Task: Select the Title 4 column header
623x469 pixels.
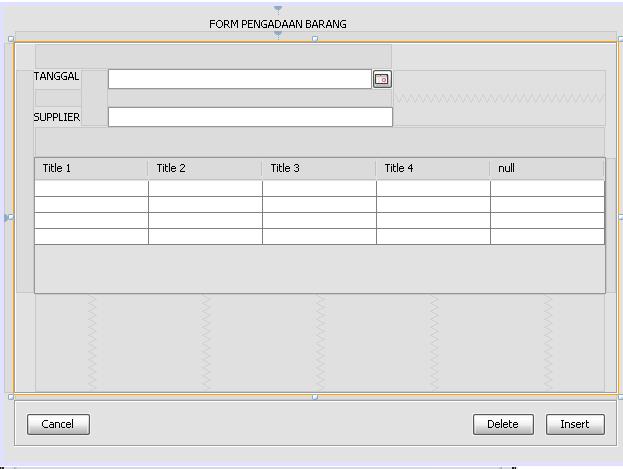Action: click(x=433, y=169)
